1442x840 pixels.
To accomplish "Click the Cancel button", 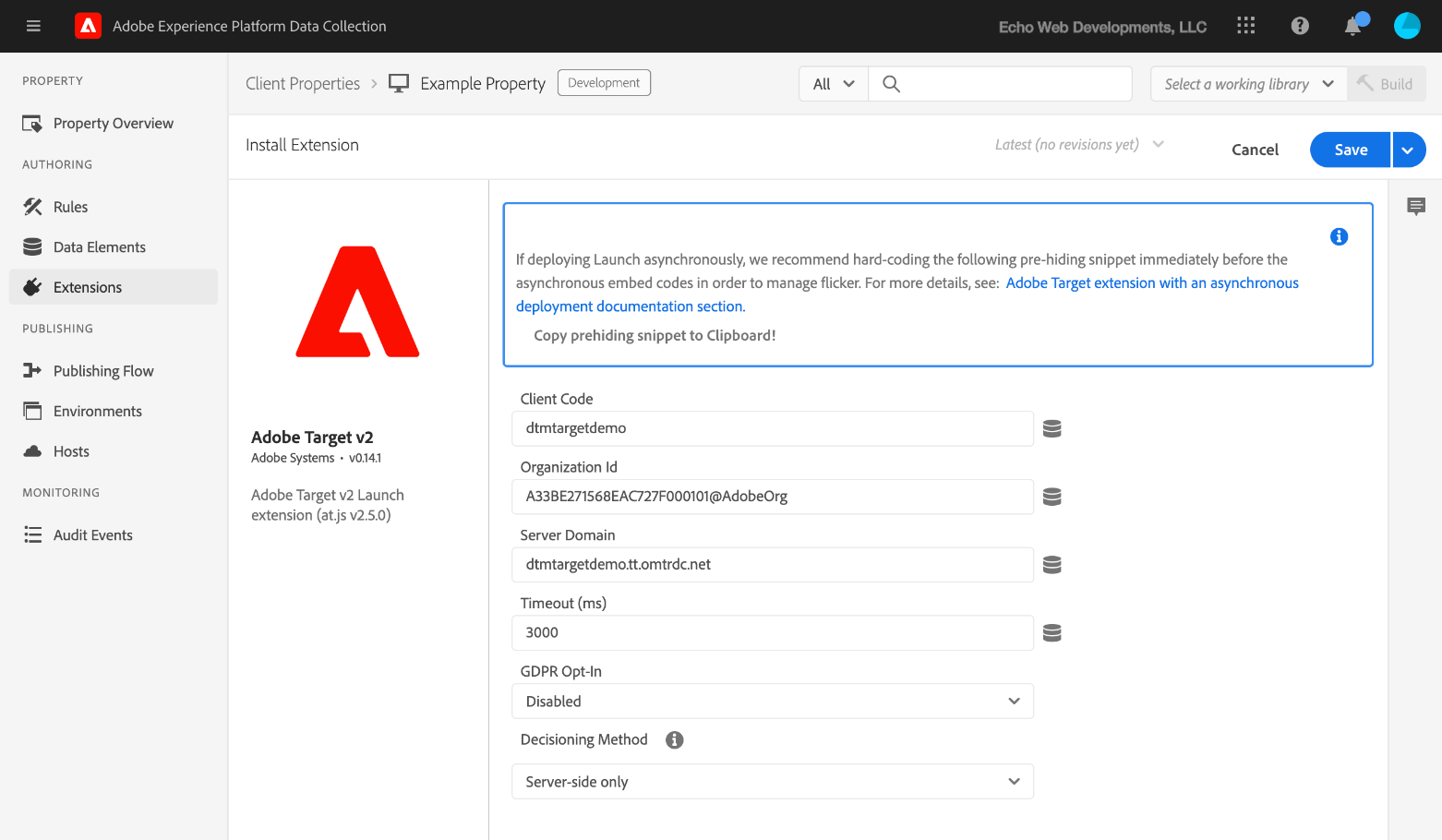I will coord(1255,150).
